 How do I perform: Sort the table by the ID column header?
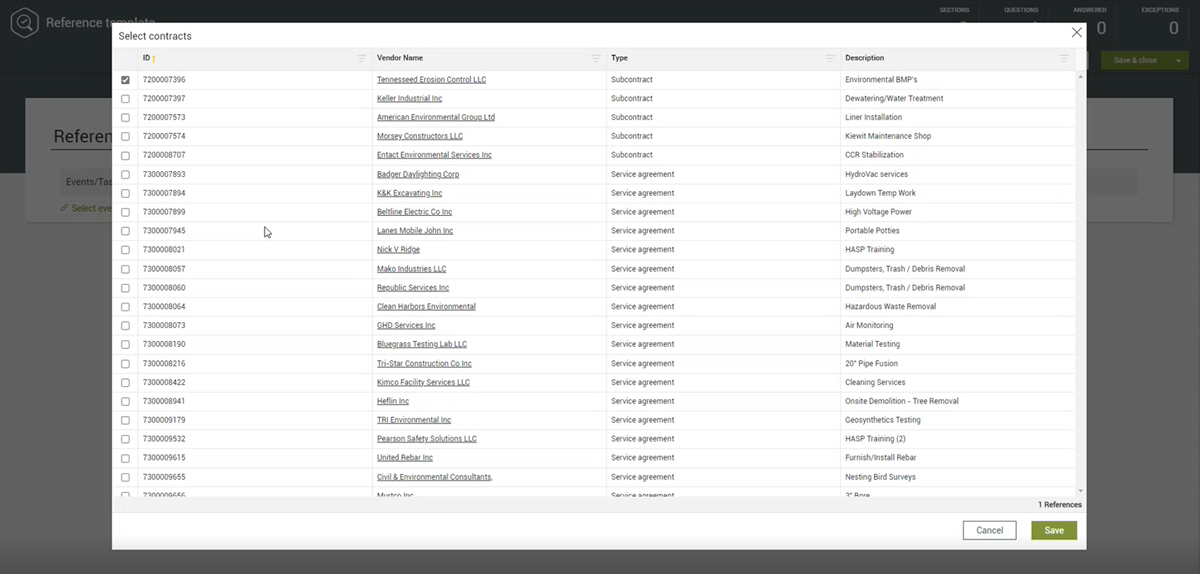(x=146, y=58)
